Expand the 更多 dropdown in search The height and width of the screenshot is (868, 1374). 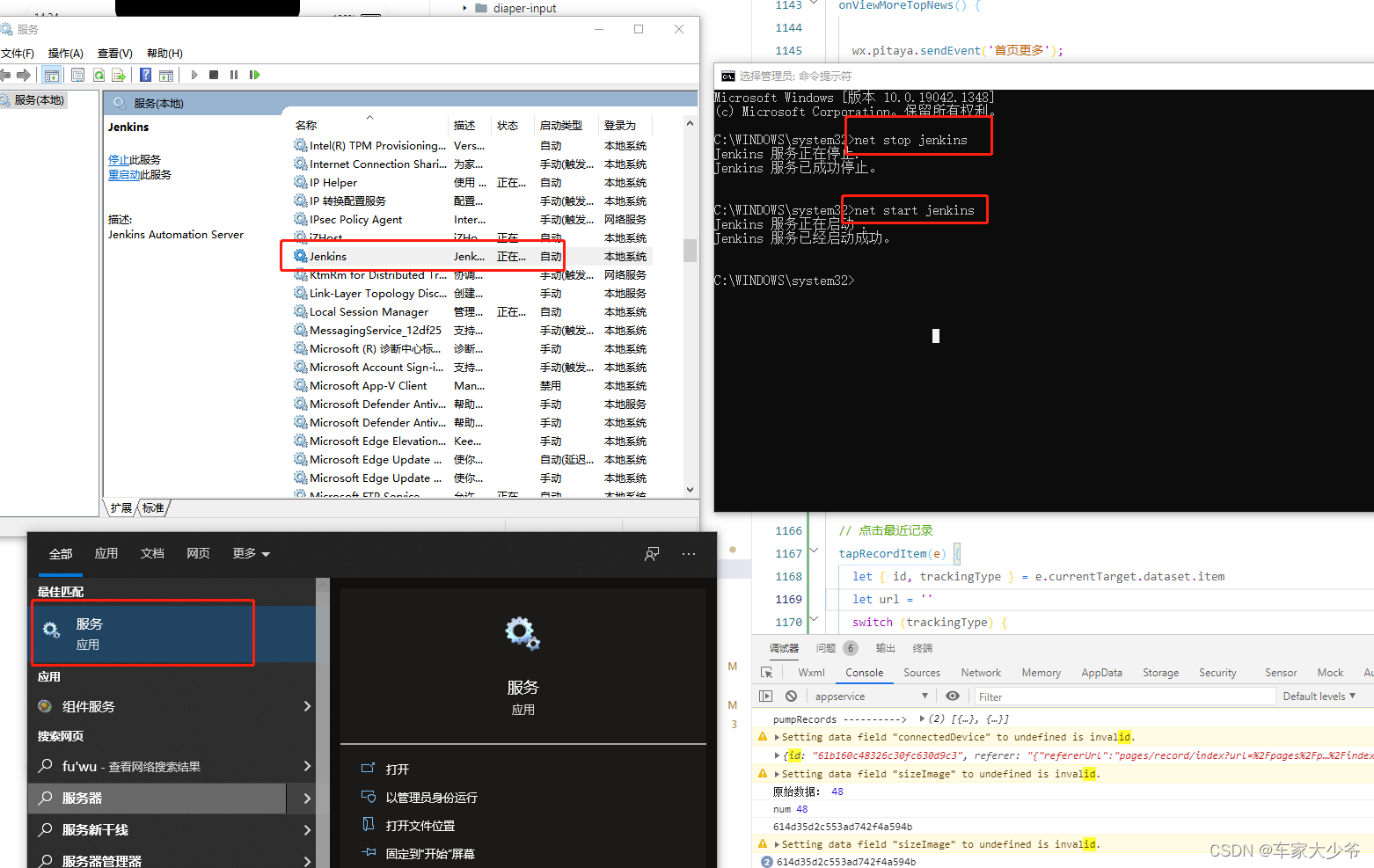coord(251,553)
